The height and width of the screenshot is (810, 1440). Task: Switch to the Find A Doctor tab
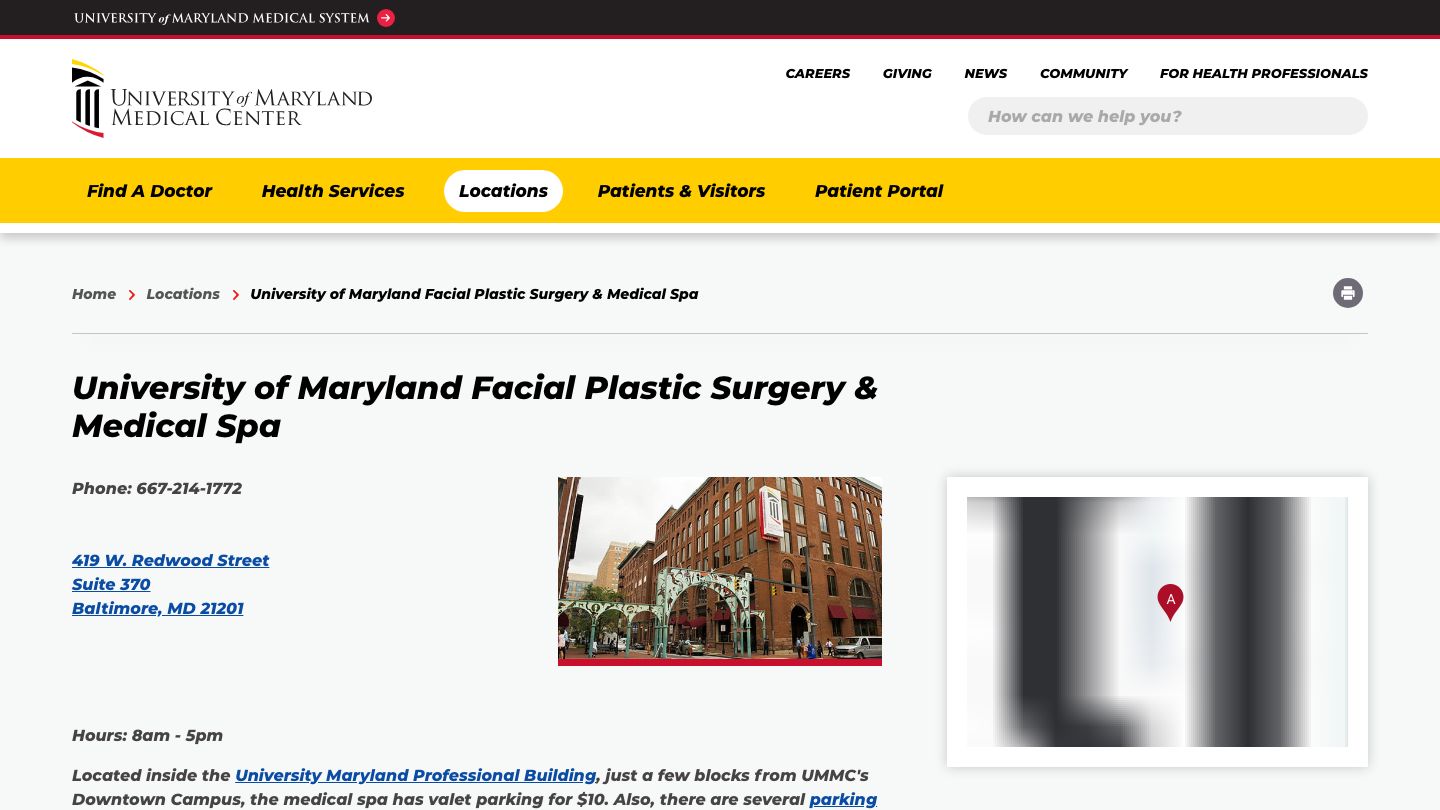149,191
